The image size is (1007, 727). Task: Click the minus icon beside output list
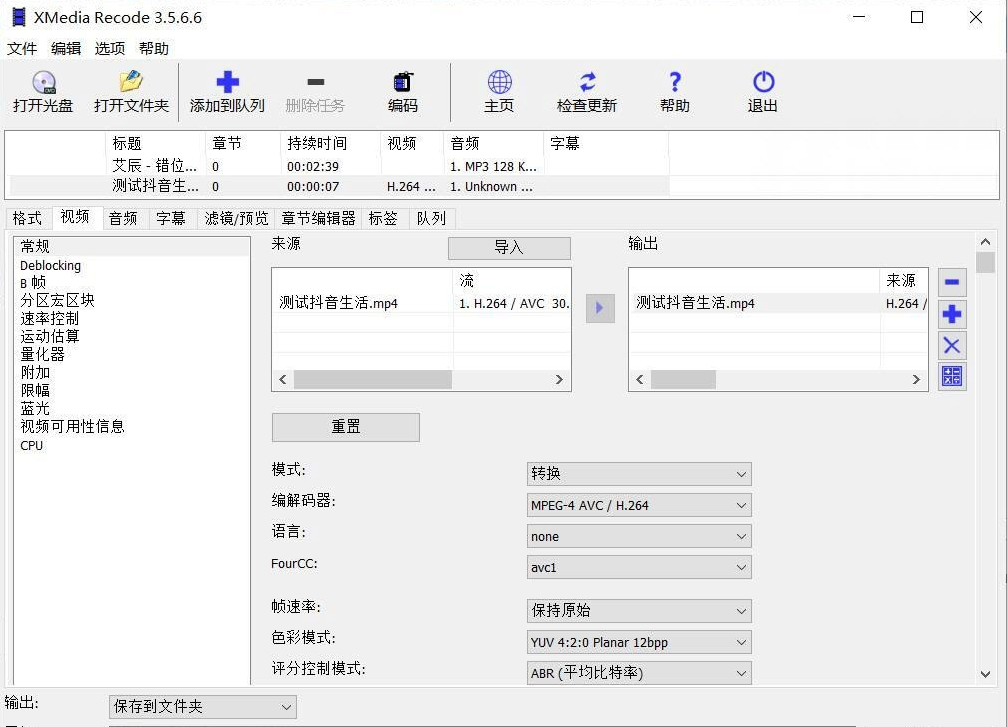point(951,282)
